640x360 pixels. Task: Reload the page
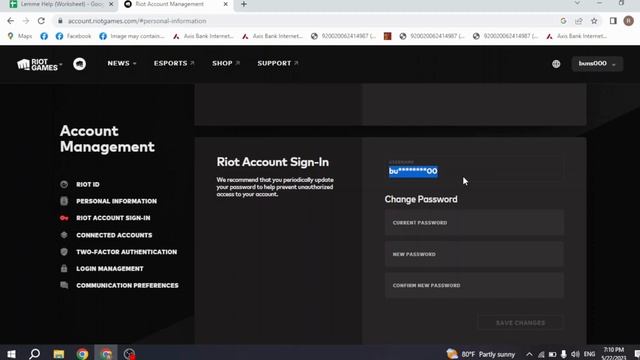41,21
